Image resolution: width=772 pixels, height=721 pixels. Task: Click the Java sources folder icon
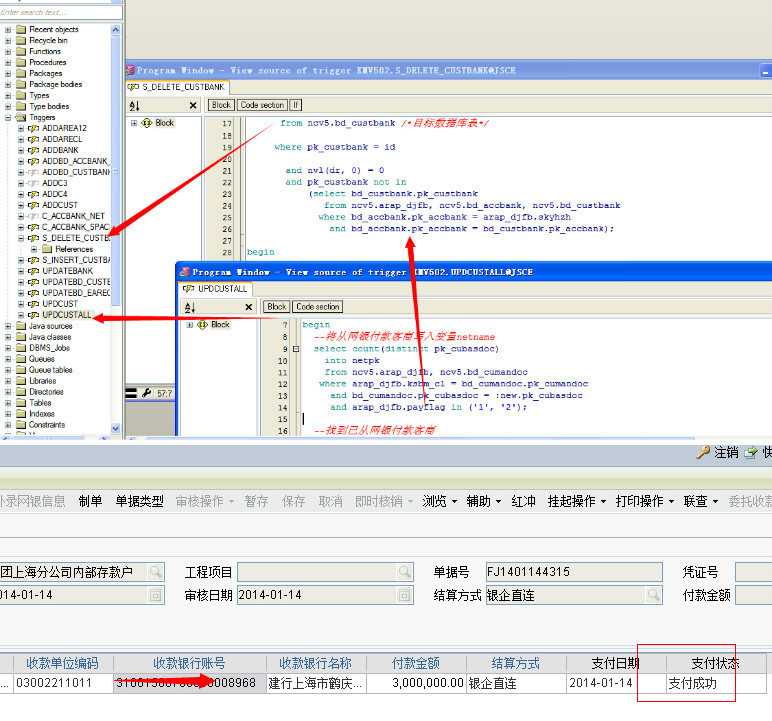tap(21, 326)
